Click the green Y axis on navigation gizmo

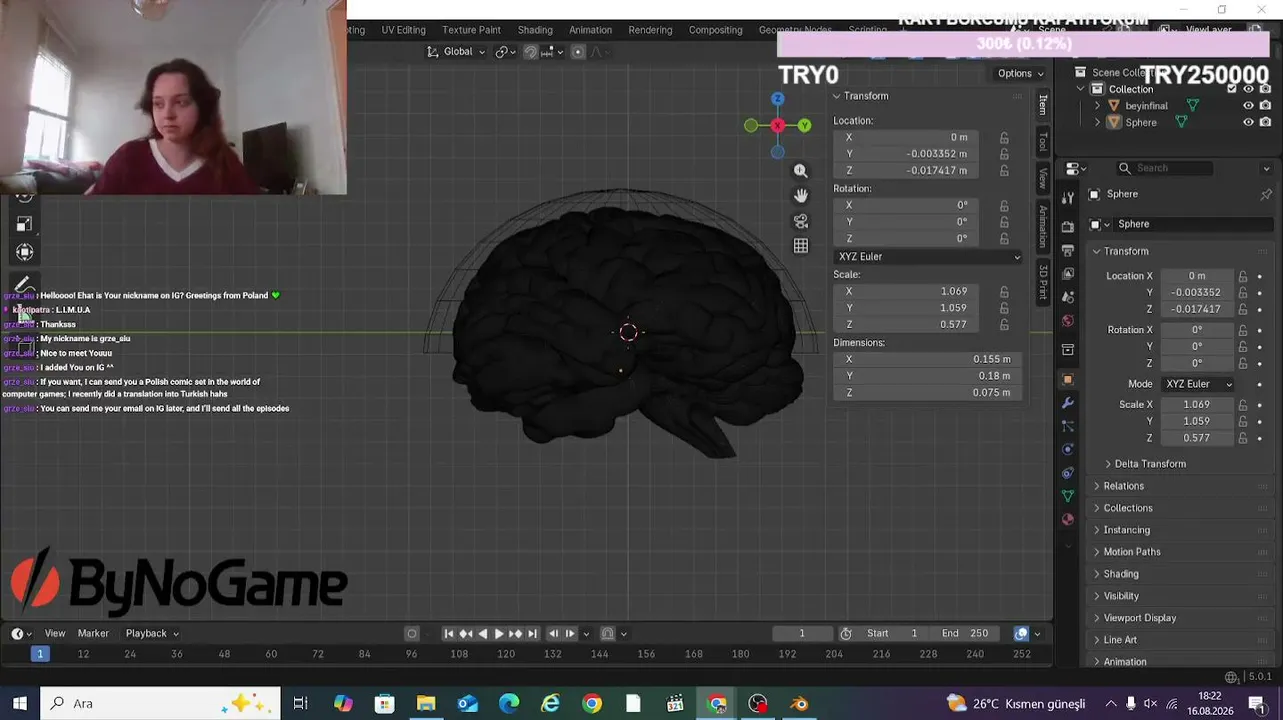click(x=804, y=125)
